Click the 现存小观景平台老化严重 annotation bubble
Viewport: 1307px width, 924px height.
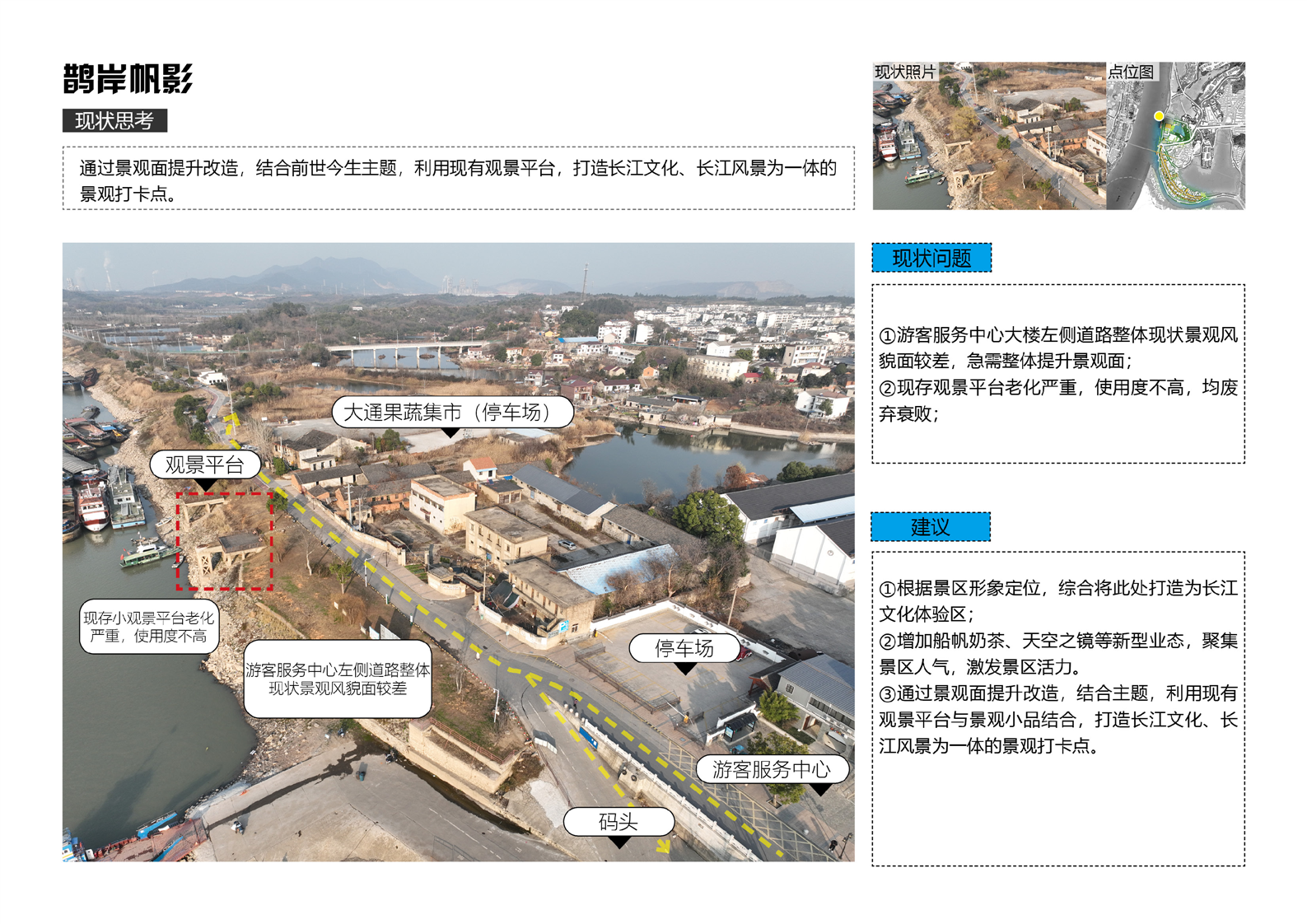149,627
